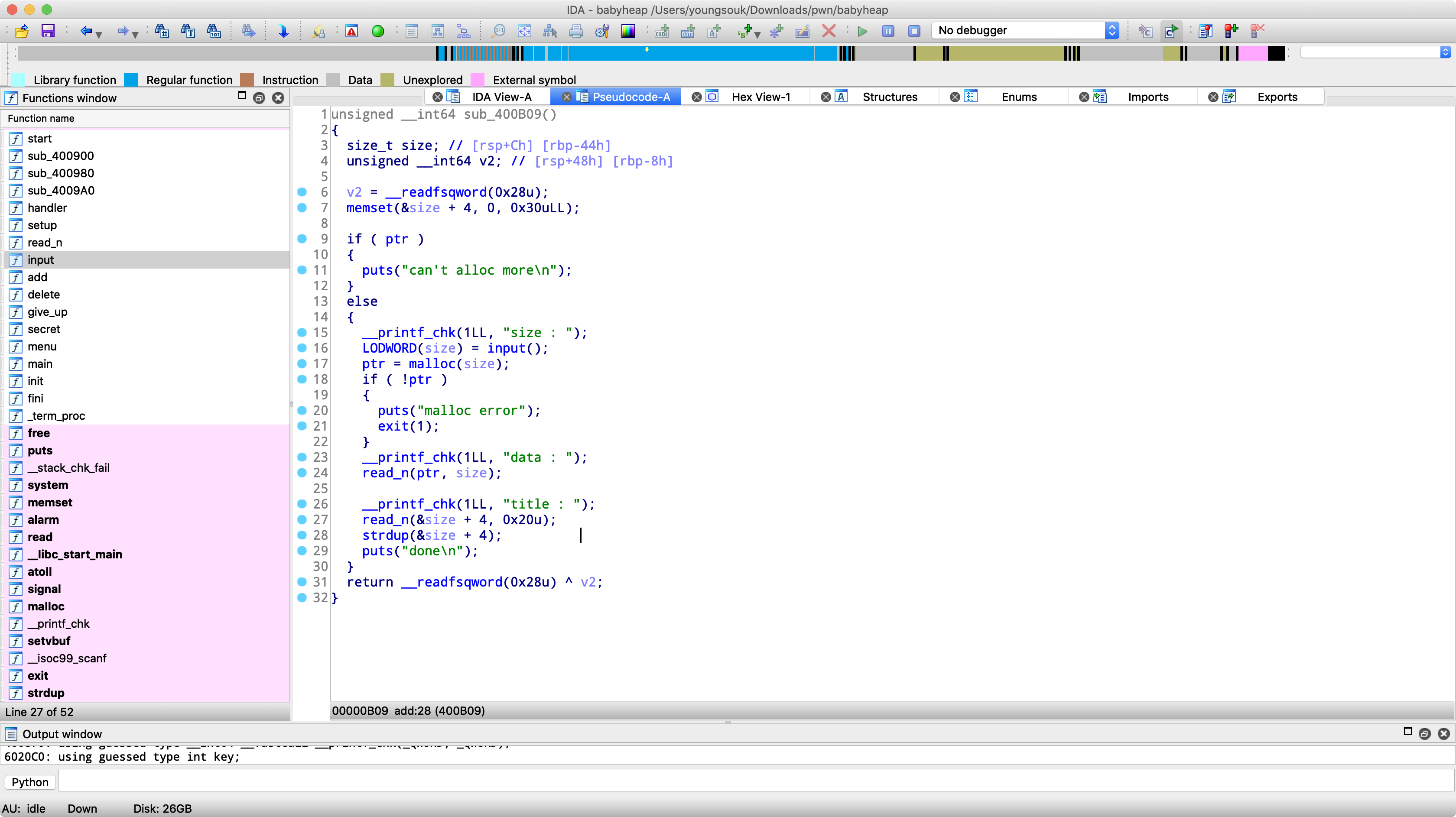Click the pink external symbol region in navigation band
Image resolution: width=1456 pixels, height=817 pixels.
coord(1252,53)
